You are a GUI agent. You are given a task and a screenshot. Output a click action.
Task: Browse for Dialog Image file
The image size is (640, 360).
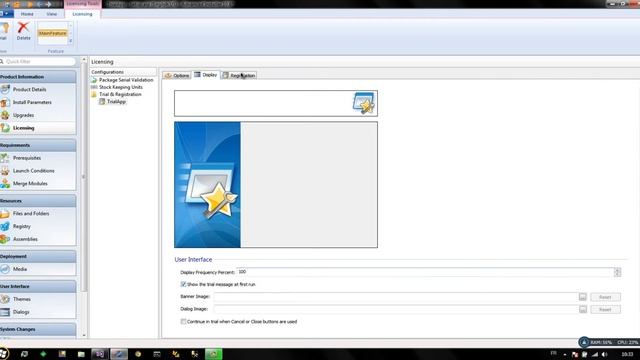coord(582,309)
